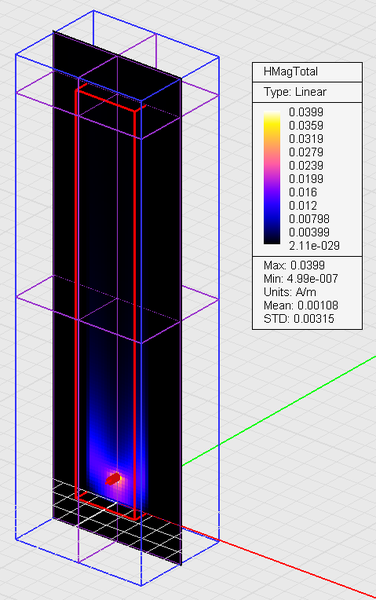Click the 0.0399 top scale value

pos(306,112)
